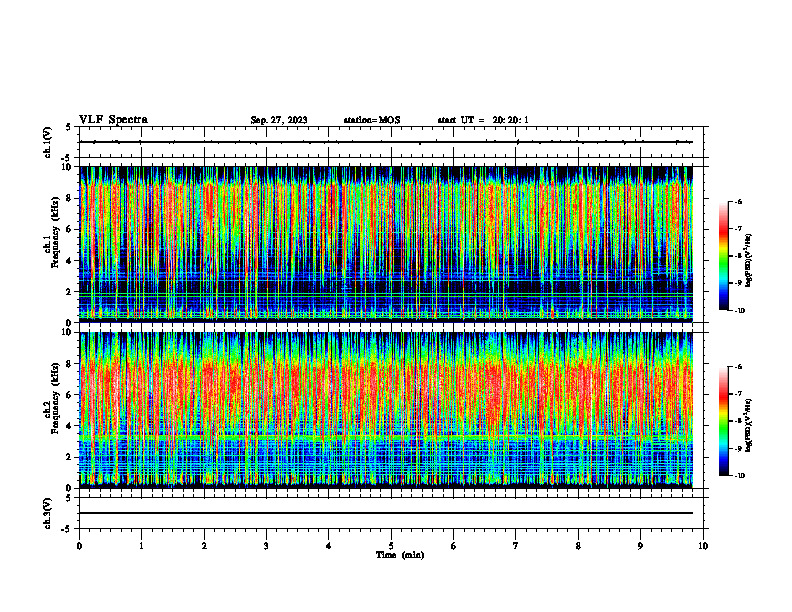Image resolution: width=792 pixels, height=612 pixels.
Task: Click the "VLF Spectra" plot title
Action: [x=113, y=120]
